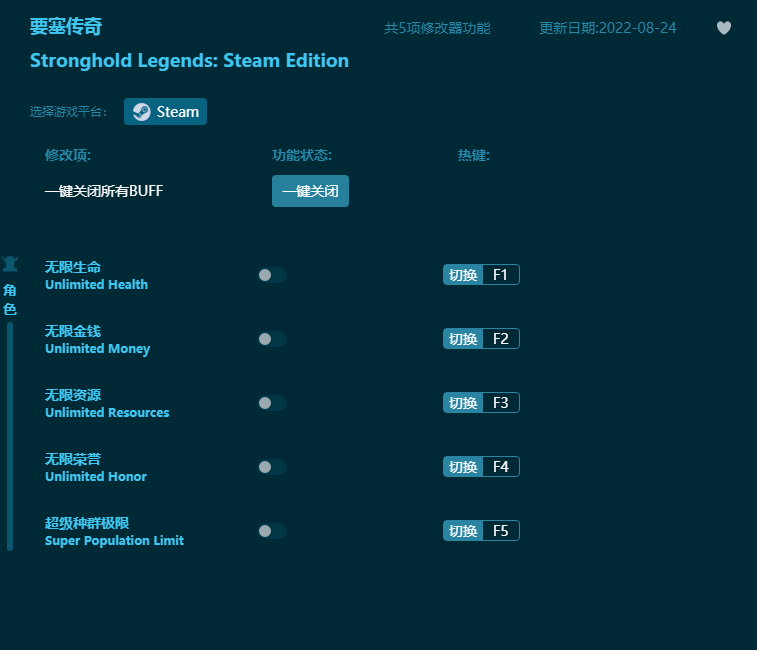
Task: Click the 热键 column header
Action: pos(474,155)
